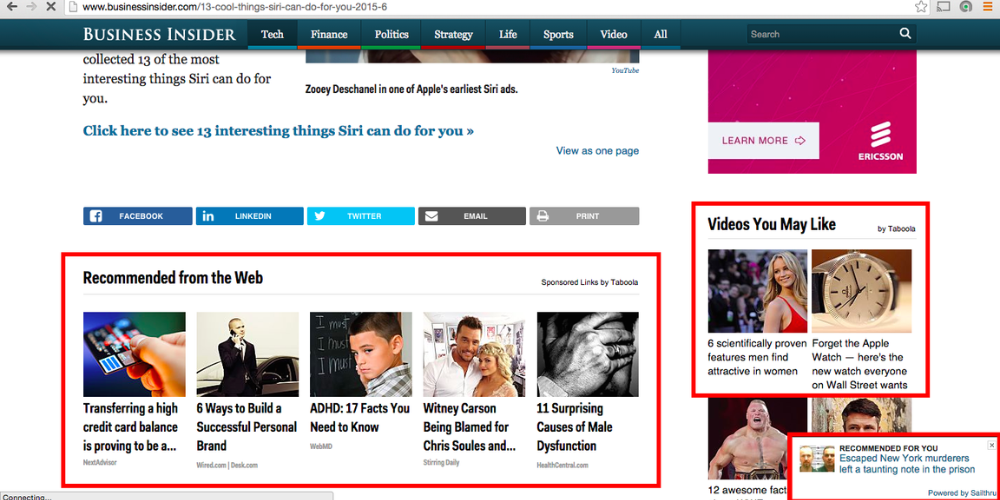Click the Print button
This screenshot has height=500, width=1000.
pyautogui.click(x=584, y=216)
